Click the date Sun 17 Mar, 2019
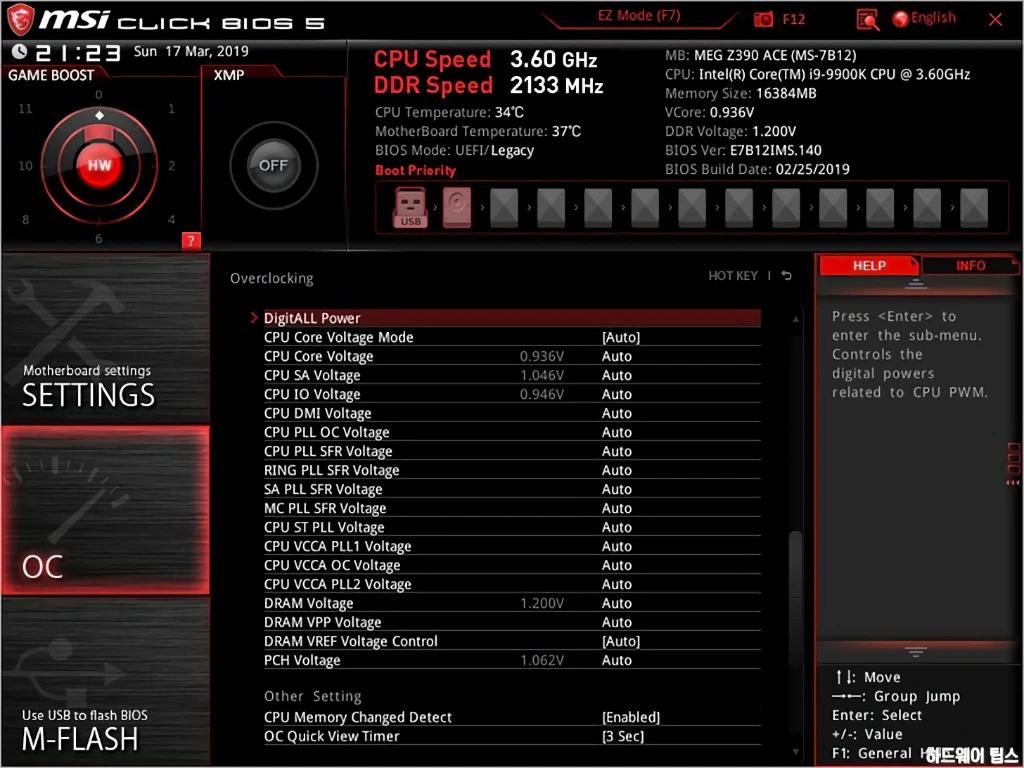 pos(191,51)
